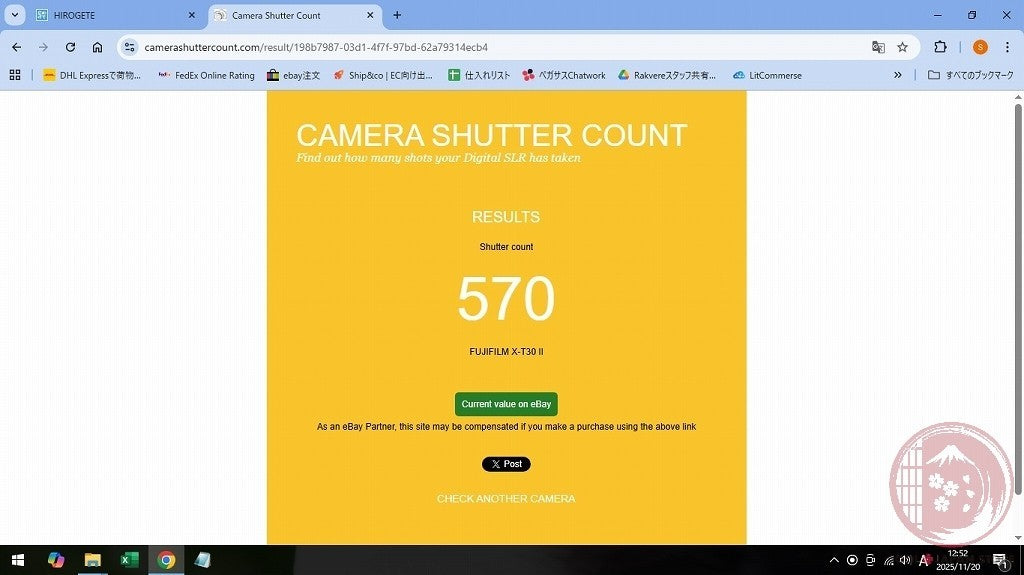This screenshot has height=575, width=1024.
Task: Open the translate page icon
Action: click(x=878, y=47)
